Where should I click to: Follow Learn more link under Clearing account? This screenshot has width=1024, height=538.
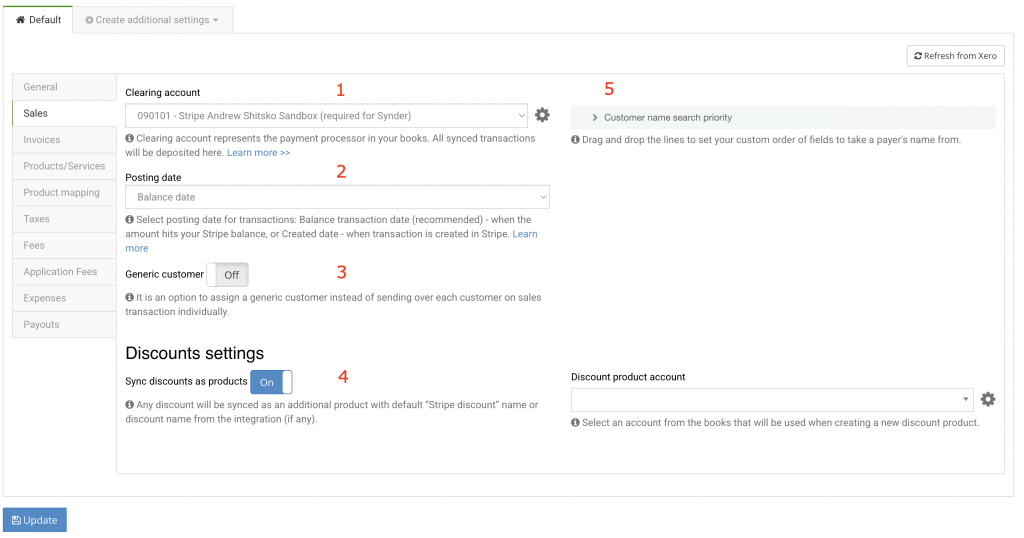point(258,153)
